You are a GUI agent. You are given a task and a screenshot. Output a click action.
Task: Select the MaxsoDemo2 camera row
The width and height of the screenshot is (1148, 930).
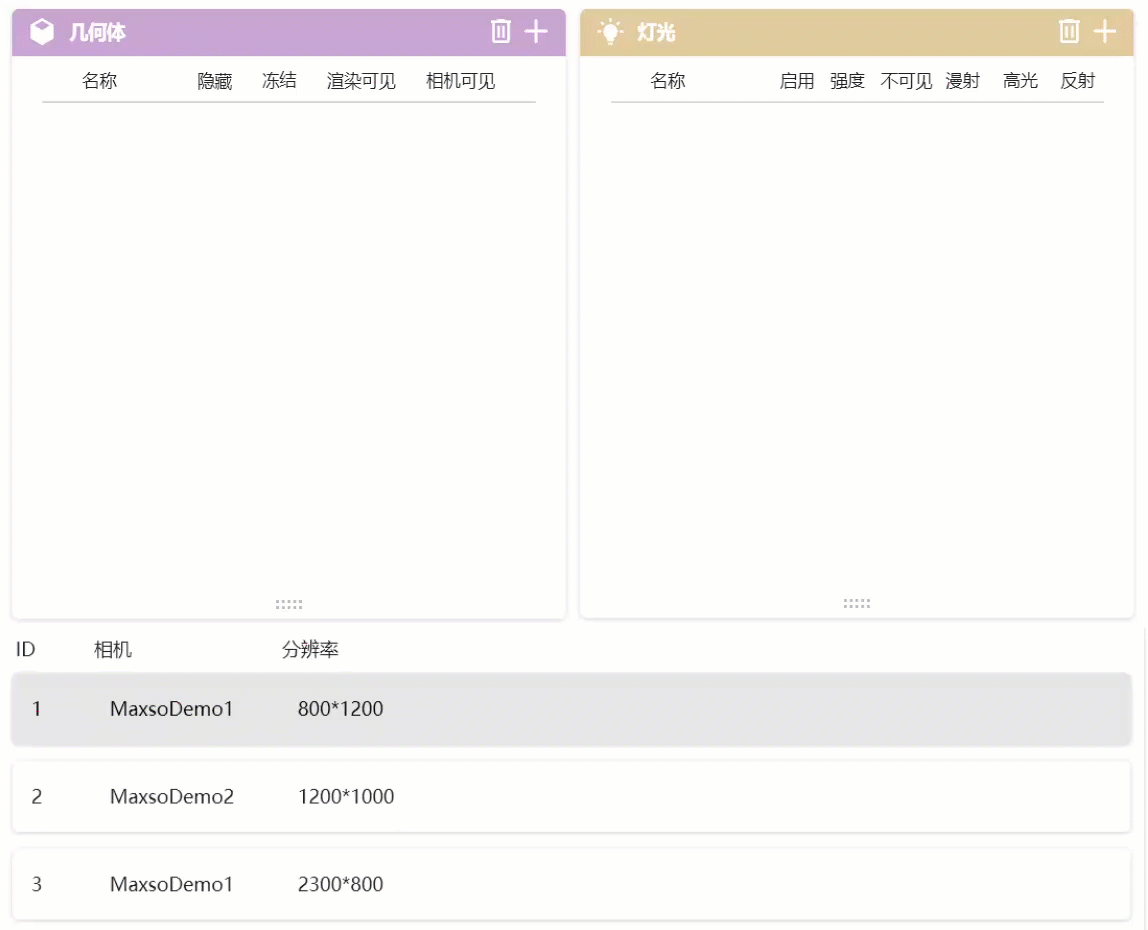pos(571,797)
